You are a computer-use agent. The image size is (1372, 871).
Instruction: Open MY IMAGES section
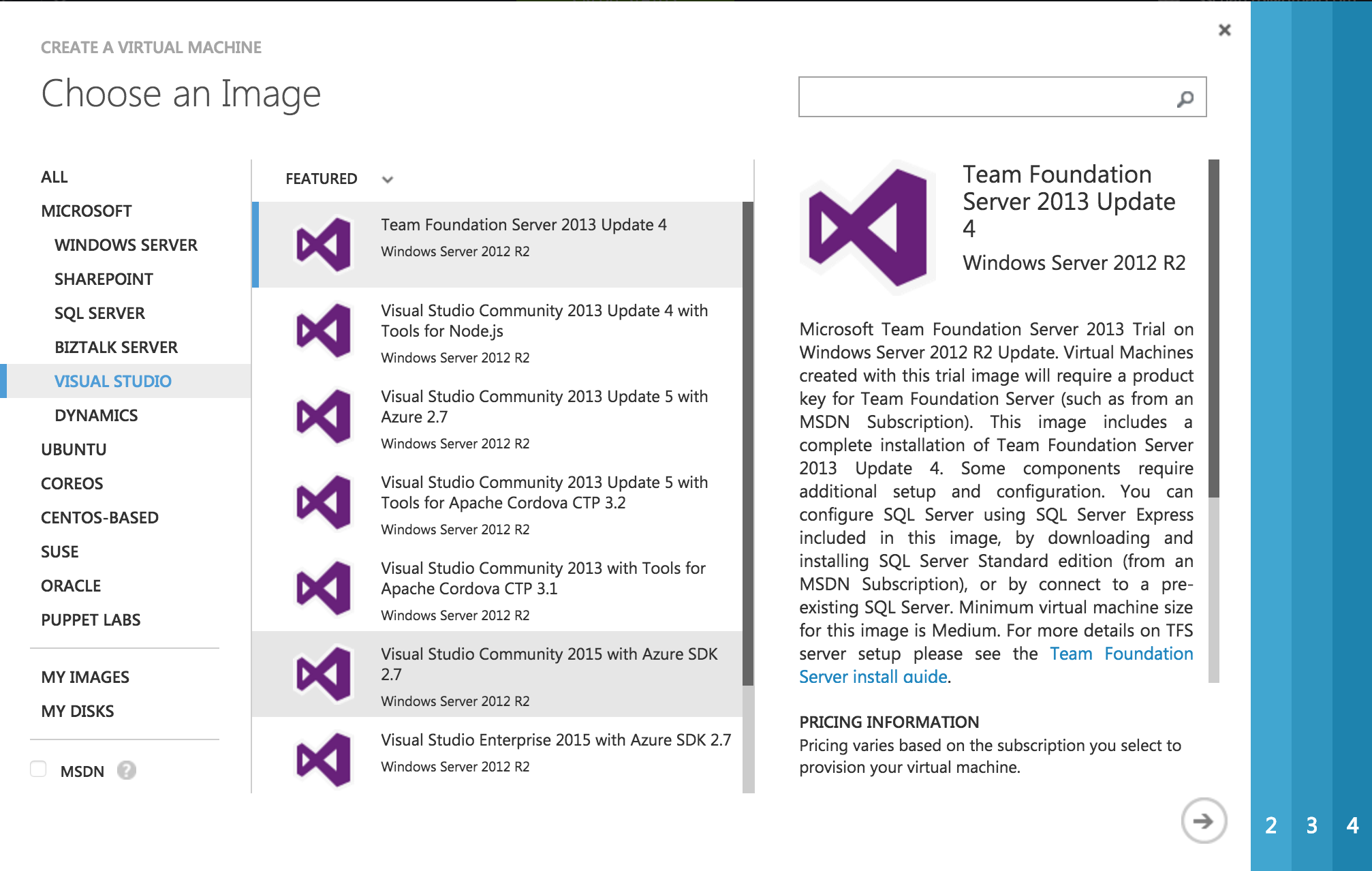pos(85,677)
